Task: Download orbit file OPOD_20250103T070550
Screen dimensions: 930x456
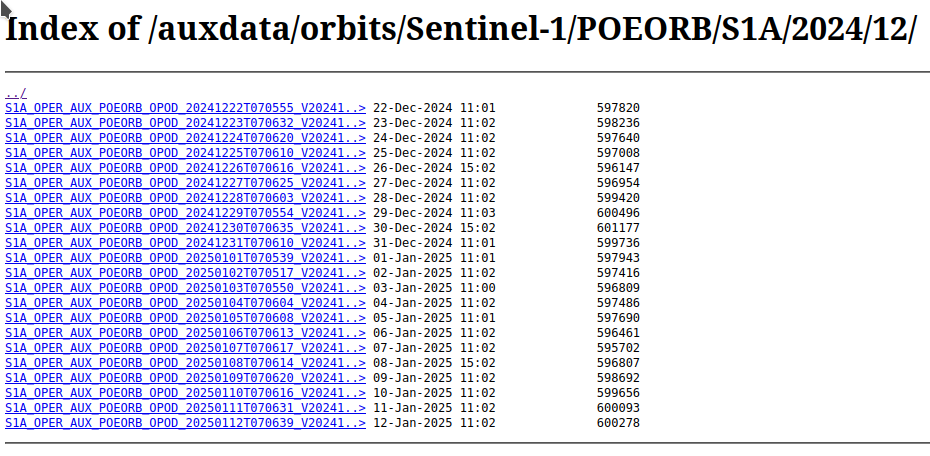Action: [x=185, y=288]
